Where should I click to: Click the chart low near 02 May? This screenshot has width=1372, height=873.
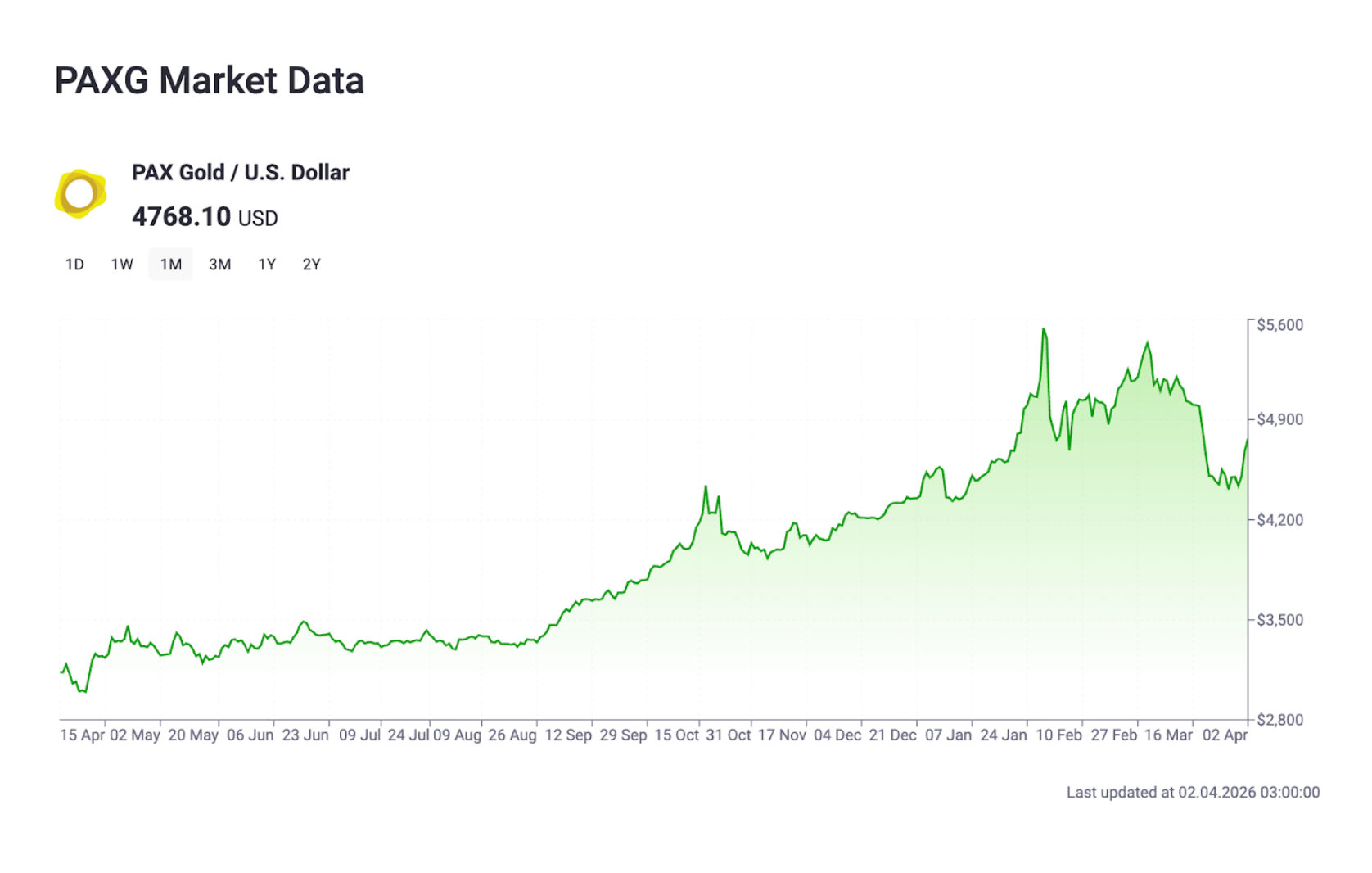[82, 692]
